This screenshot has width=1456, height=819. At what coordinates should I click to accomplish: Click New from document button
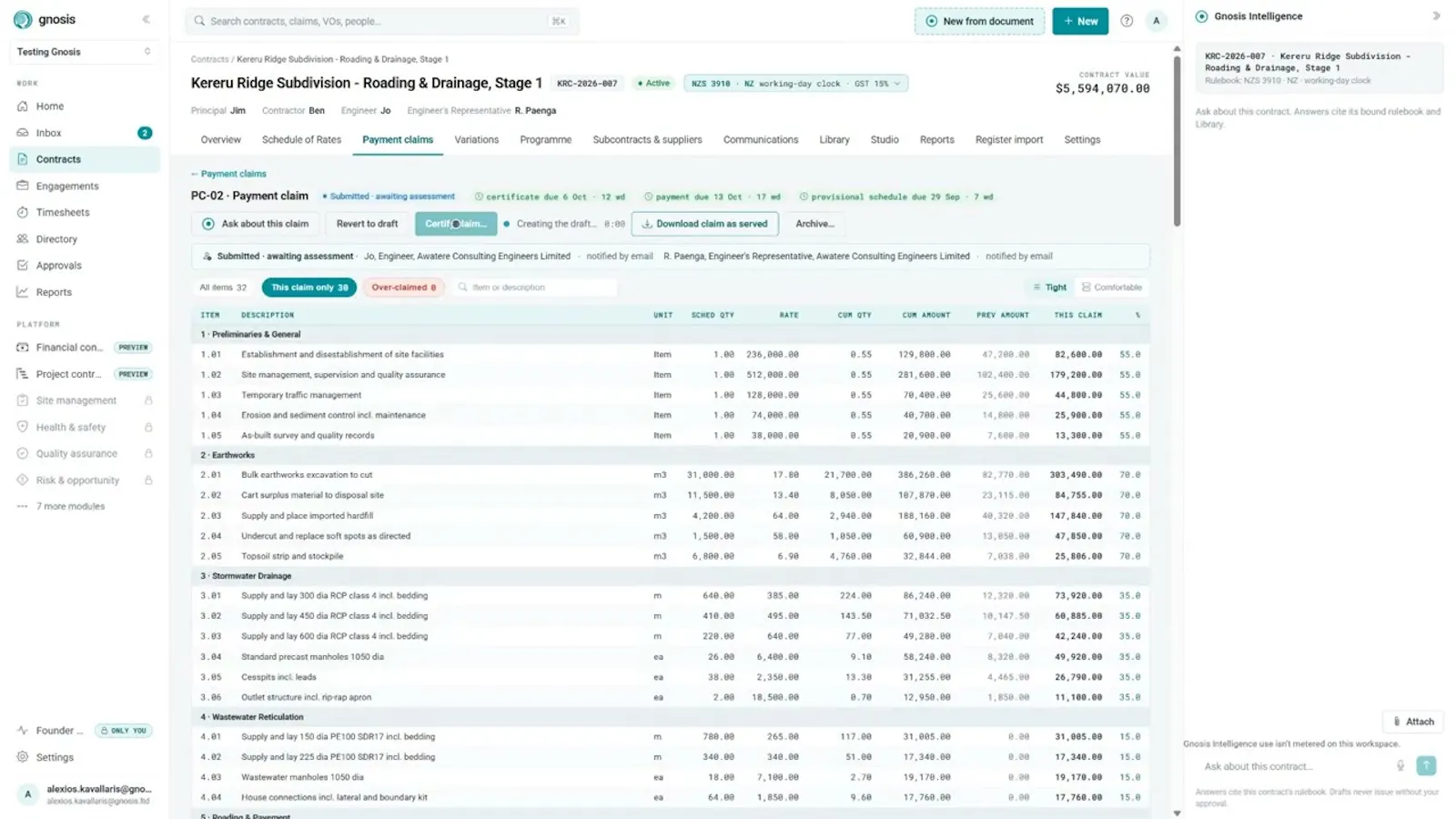[980, 21]
